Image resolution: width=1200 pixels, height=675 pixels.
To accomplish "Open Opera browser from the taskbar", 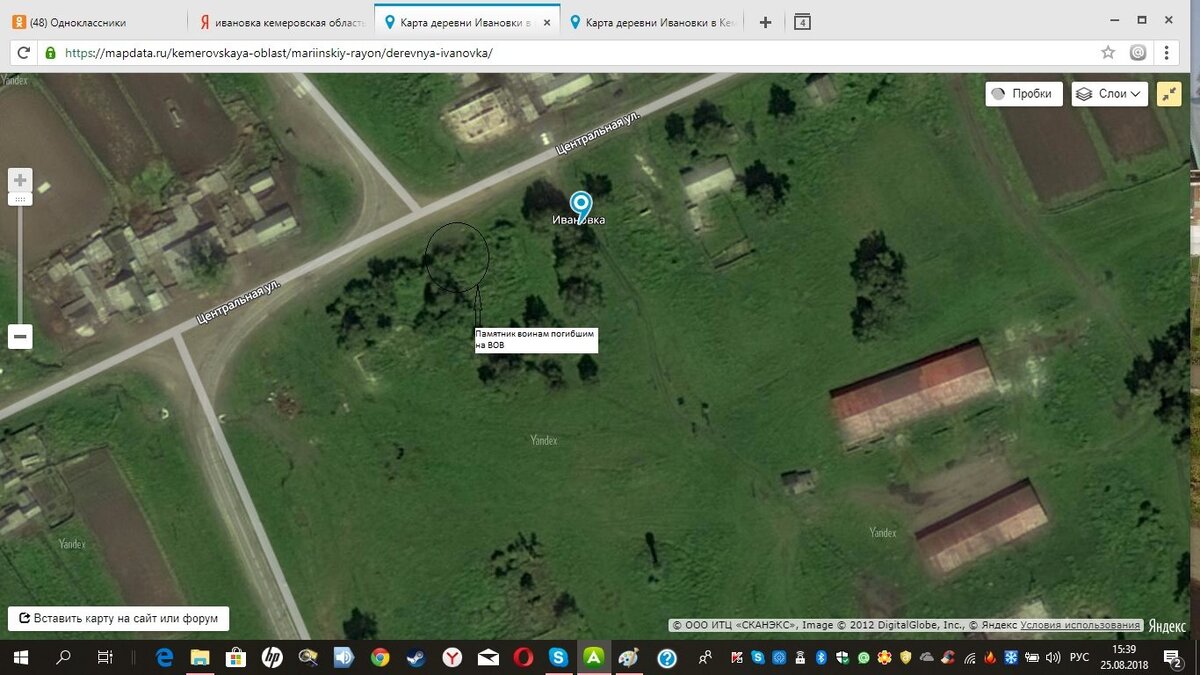I will pyautogui.click(x=523, y=657).
